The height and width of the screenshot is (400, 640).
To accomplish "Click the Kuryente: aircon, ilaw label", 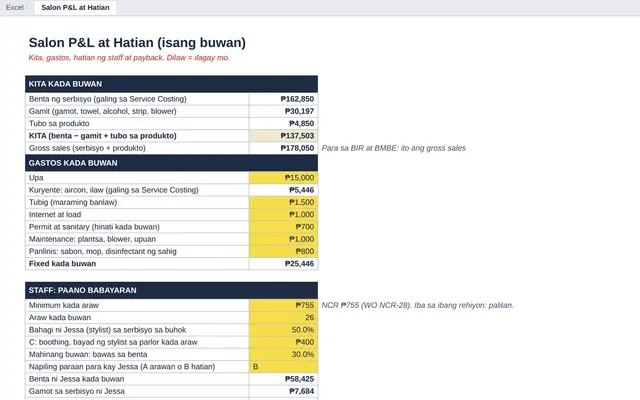I will [137, 190].
